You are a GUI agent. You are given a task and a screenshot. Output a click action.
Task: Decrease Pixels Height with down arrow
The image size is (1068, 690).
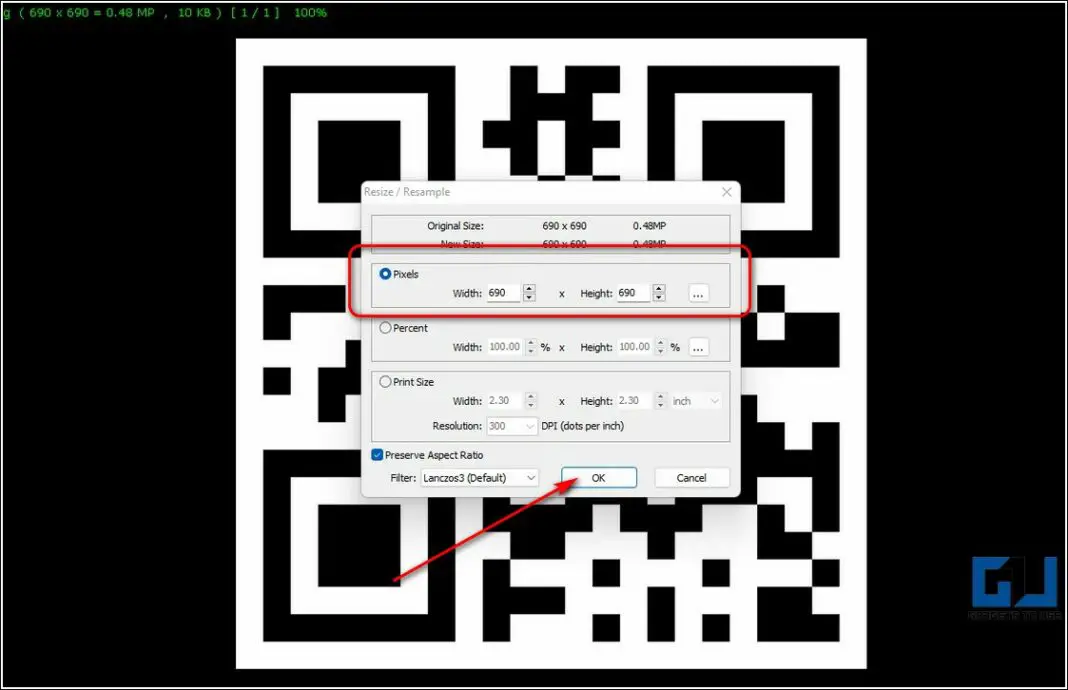pyautogui.click(x=658, y=298)
